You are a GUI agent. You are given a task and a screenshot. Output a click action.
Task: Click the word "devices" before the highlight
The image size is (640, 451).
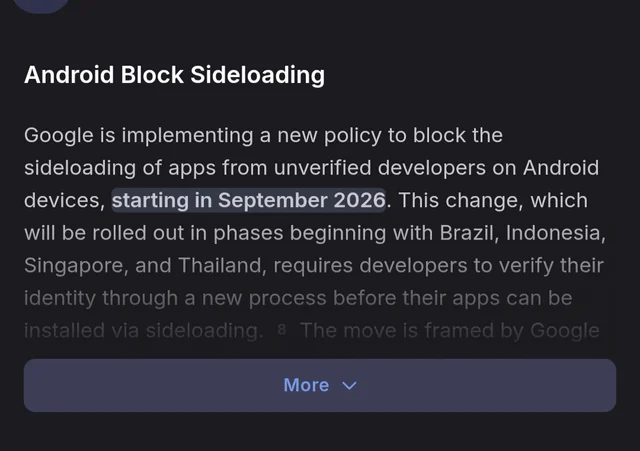point(61,200)
